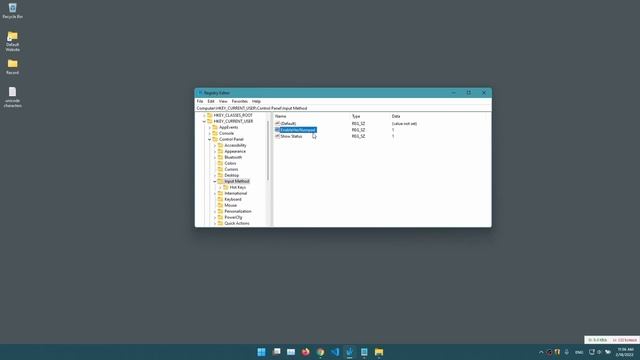640x360 pixels.
Task: Expand the Accessibility key
Action: (x=215, y=145)
